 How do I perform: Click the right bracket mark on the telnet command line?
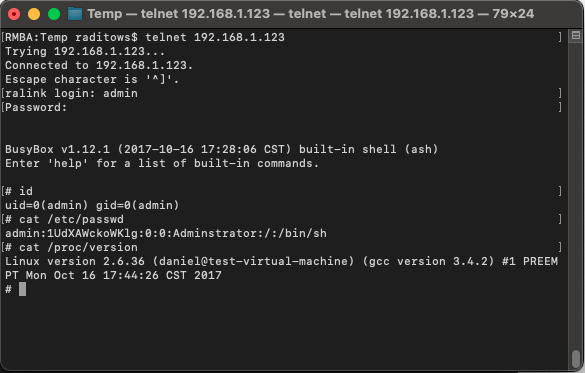pyautogui.click(x=560, y=37)
